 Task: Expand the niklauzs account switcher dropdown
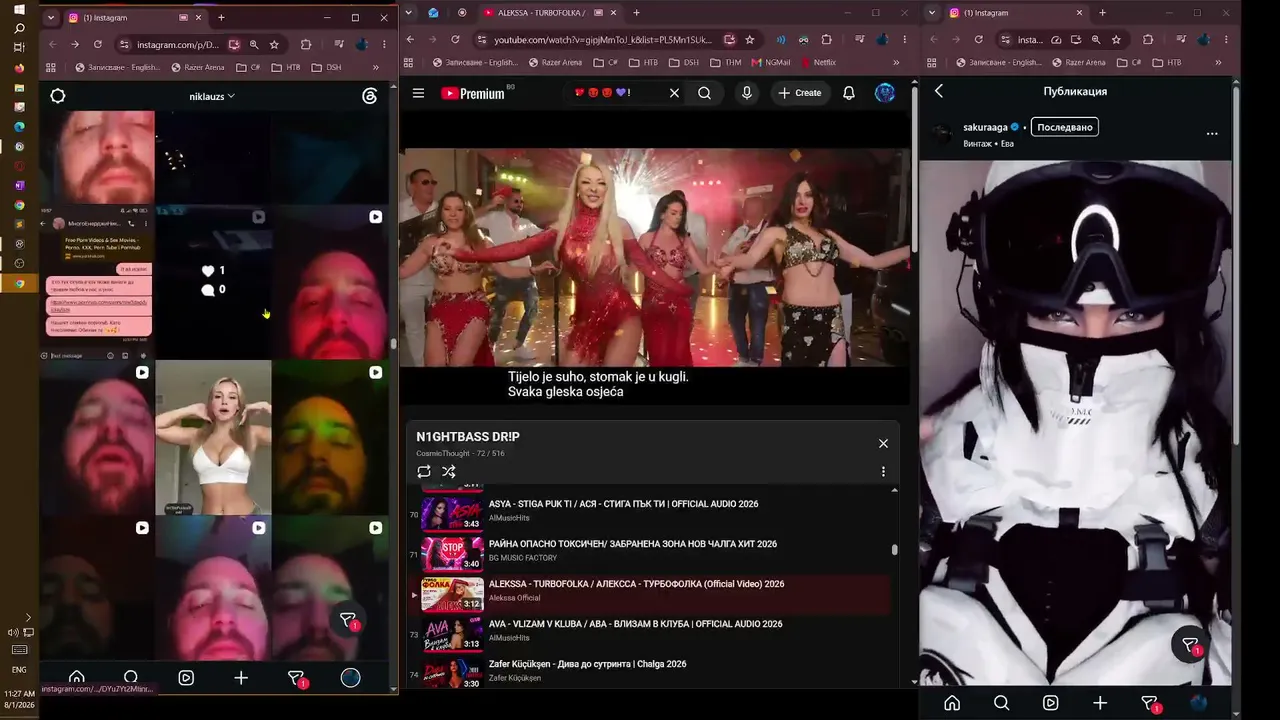tap(212, 96)
